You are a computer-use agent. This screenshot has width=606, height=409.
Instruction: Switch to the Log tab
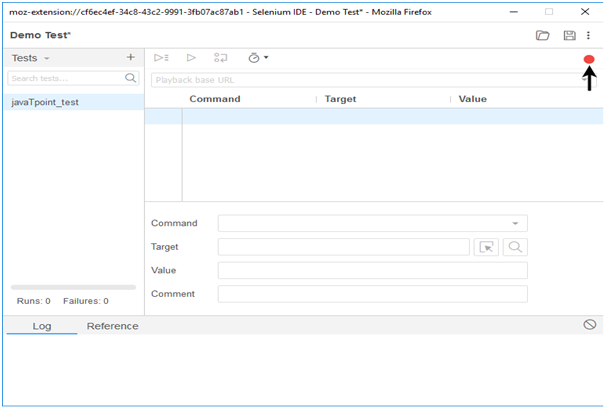[x=42, y=326]
